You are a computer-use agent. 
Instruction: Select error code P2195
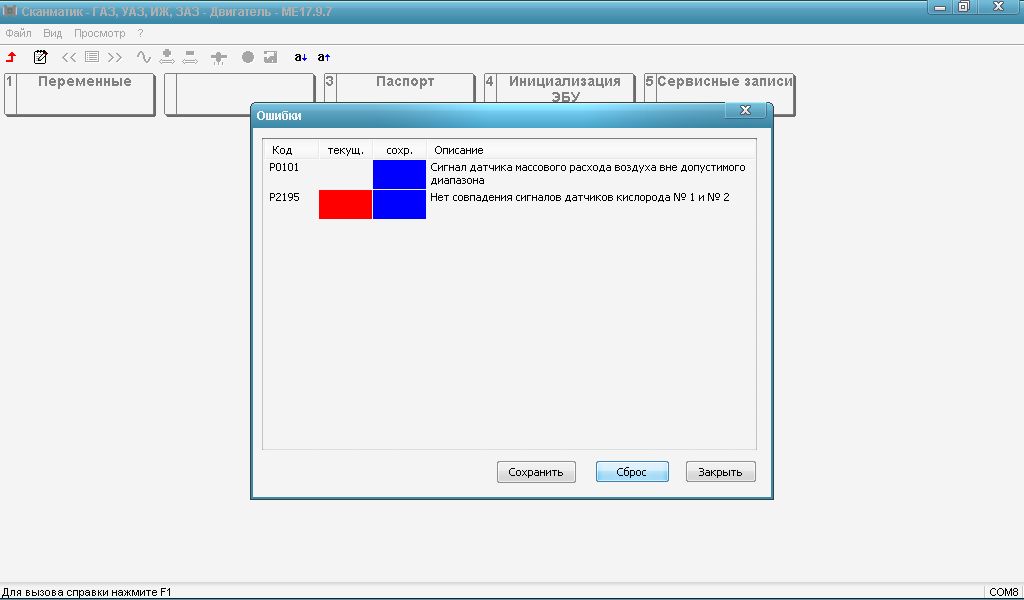click(x=284, y=197)
